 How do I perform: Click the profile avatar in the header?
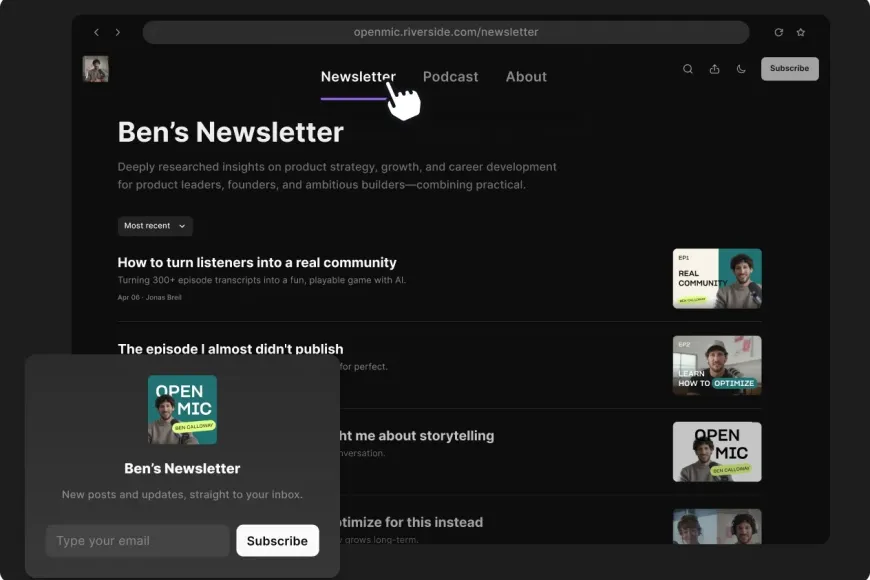tap(95, 69)
